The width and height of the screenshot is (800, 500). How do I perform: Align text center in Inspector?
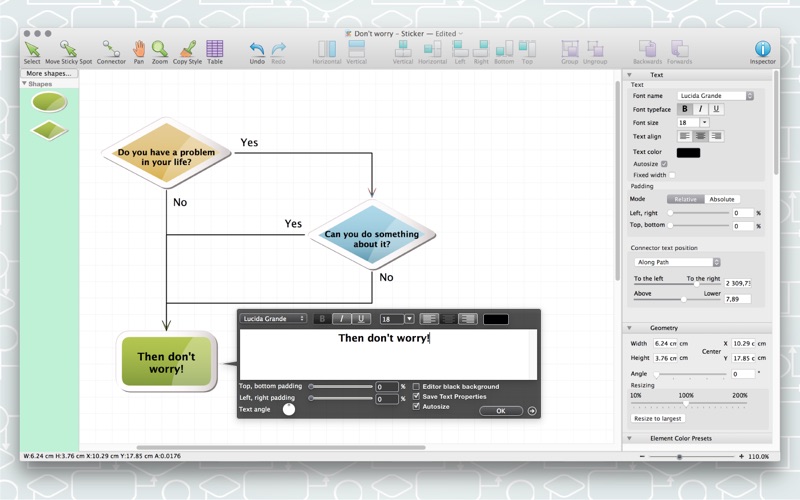coord(701,136)
